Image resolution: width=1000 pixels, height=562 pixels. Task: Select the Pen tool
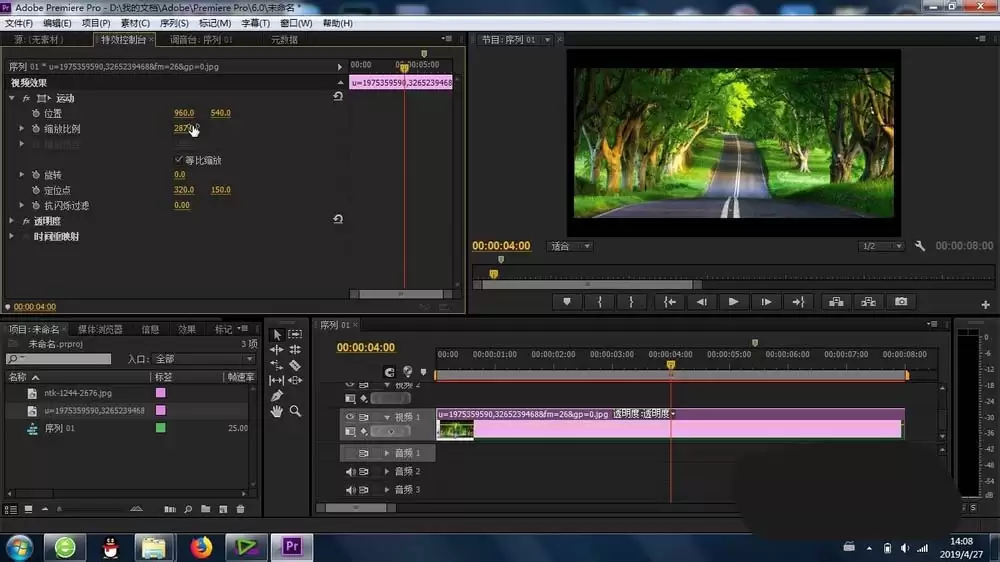tap(277, 396)
